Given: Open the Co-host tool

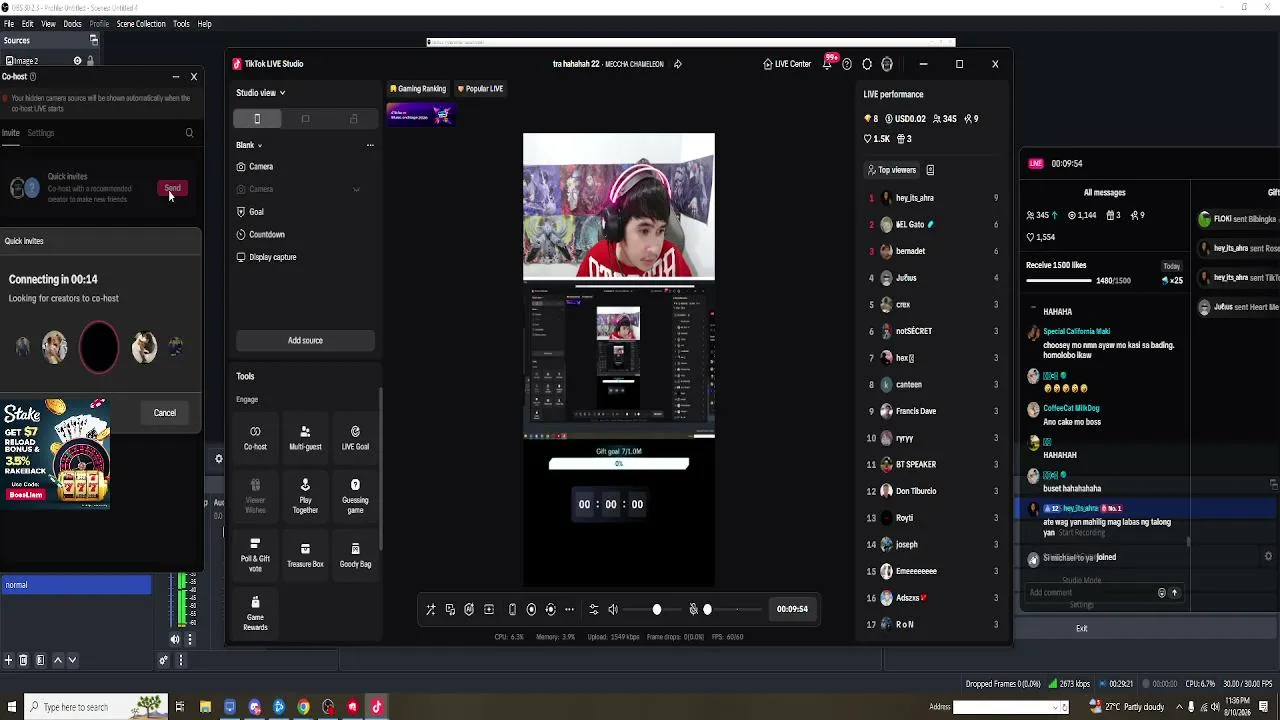Looking at the screenshot, I should [x=255, y=438].
